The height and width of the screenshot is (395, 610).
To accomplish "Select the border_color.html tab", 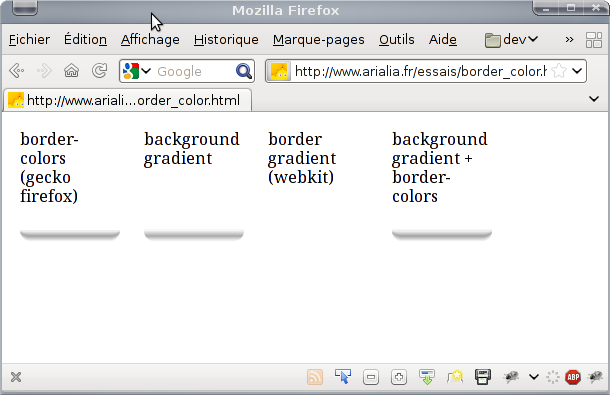I will pyautogui.click(x=128, y=100).
